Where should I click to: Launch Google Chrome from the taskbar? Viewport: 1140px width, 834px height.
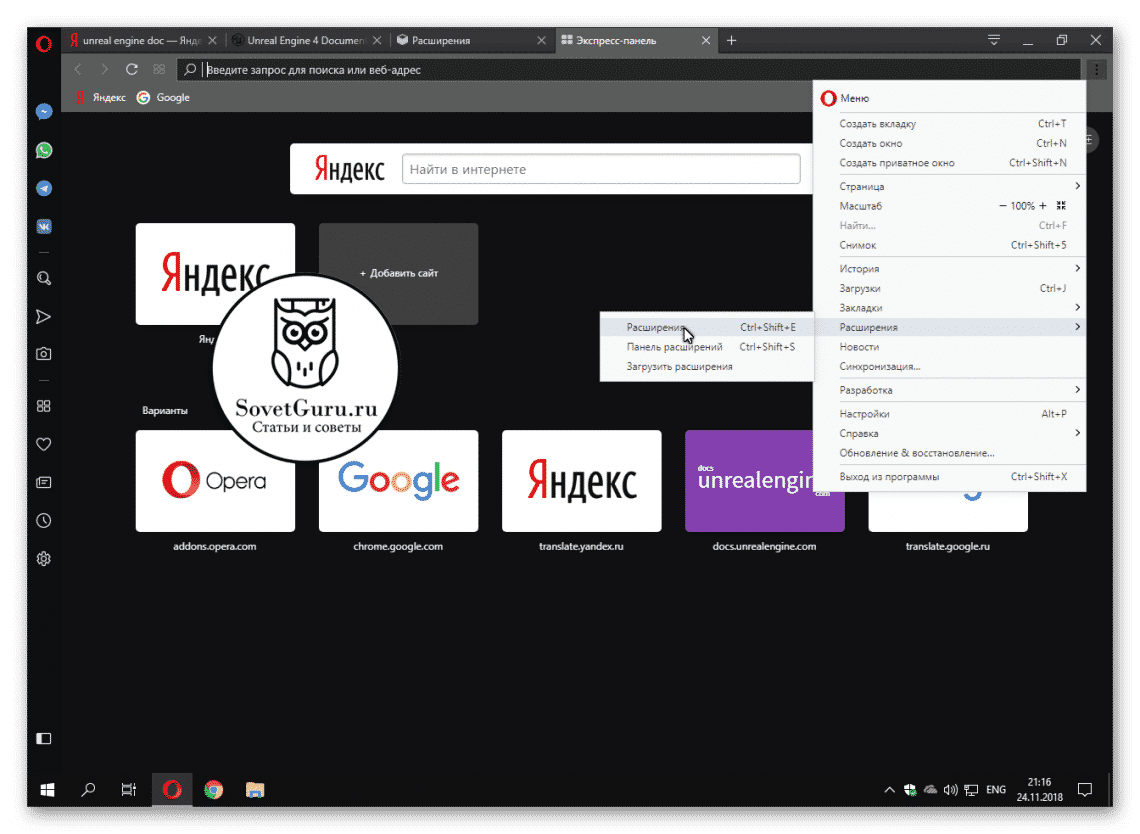(x=214, y=790)
